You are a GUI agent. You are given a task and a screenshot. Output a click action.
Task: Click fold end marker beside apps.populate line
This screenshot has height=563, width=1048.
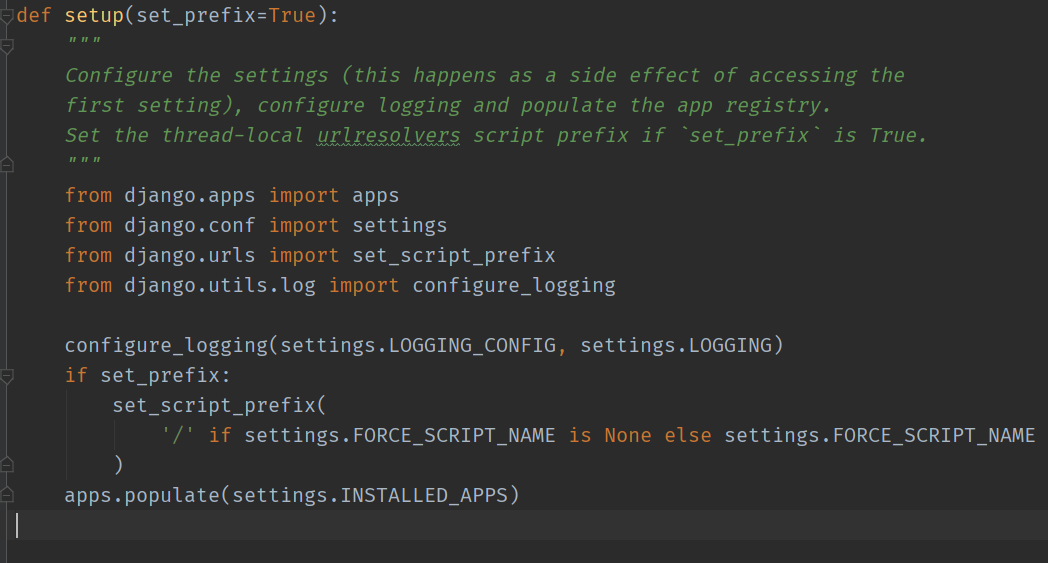coord(7,495)
